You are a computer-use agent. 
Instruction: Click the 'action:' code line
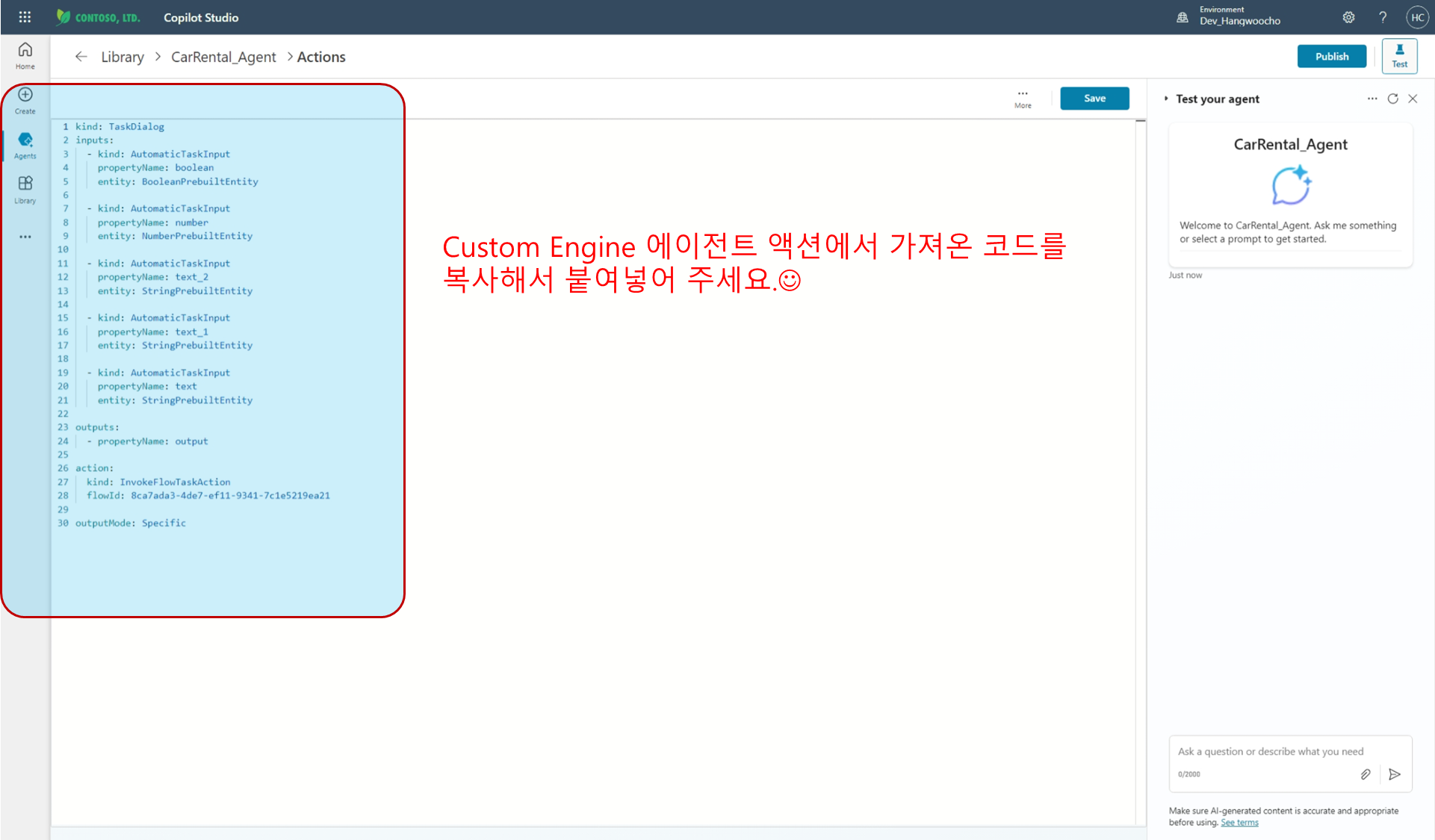point(94,468)
